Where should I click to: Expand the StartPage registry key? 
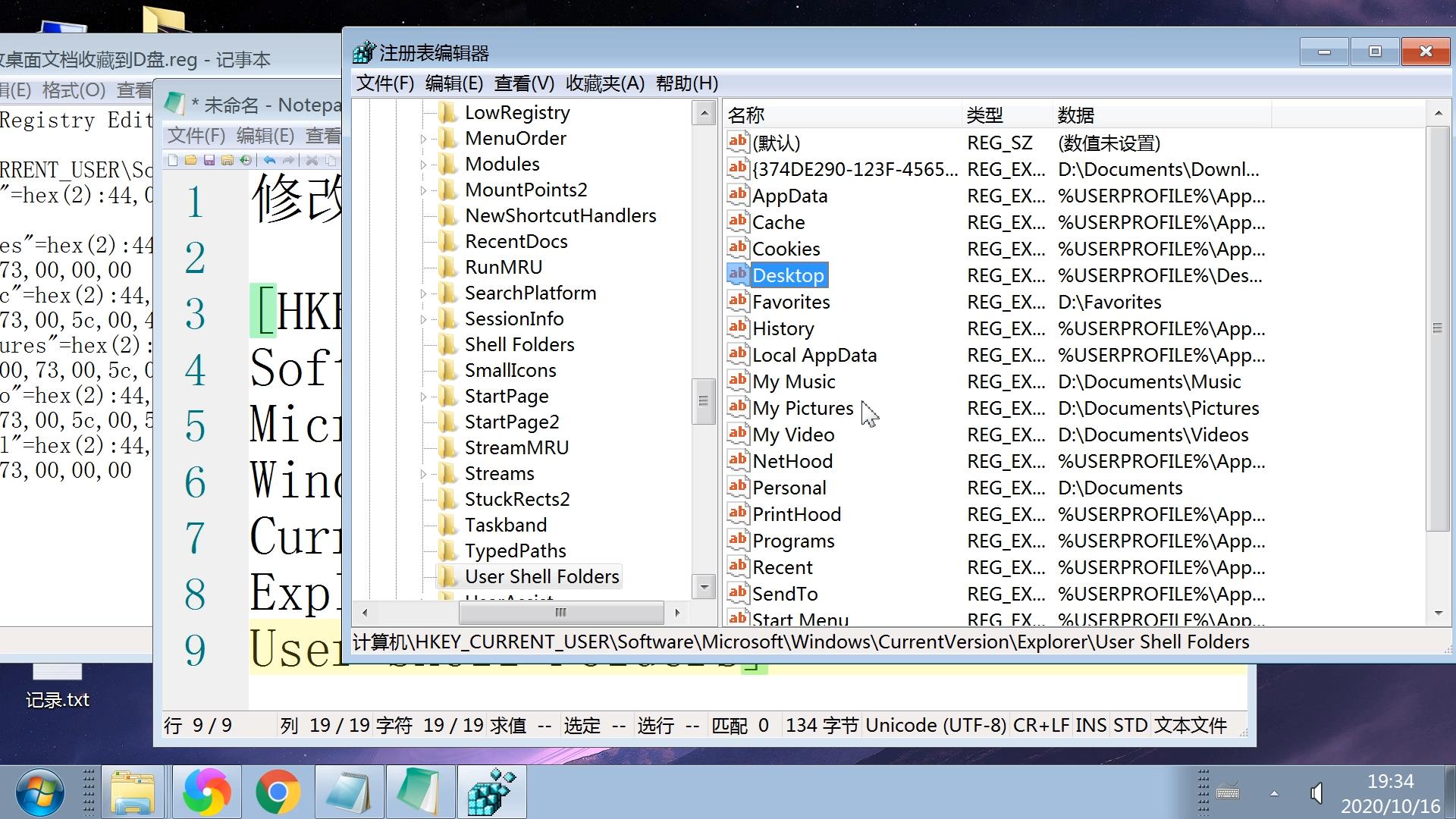423,395
